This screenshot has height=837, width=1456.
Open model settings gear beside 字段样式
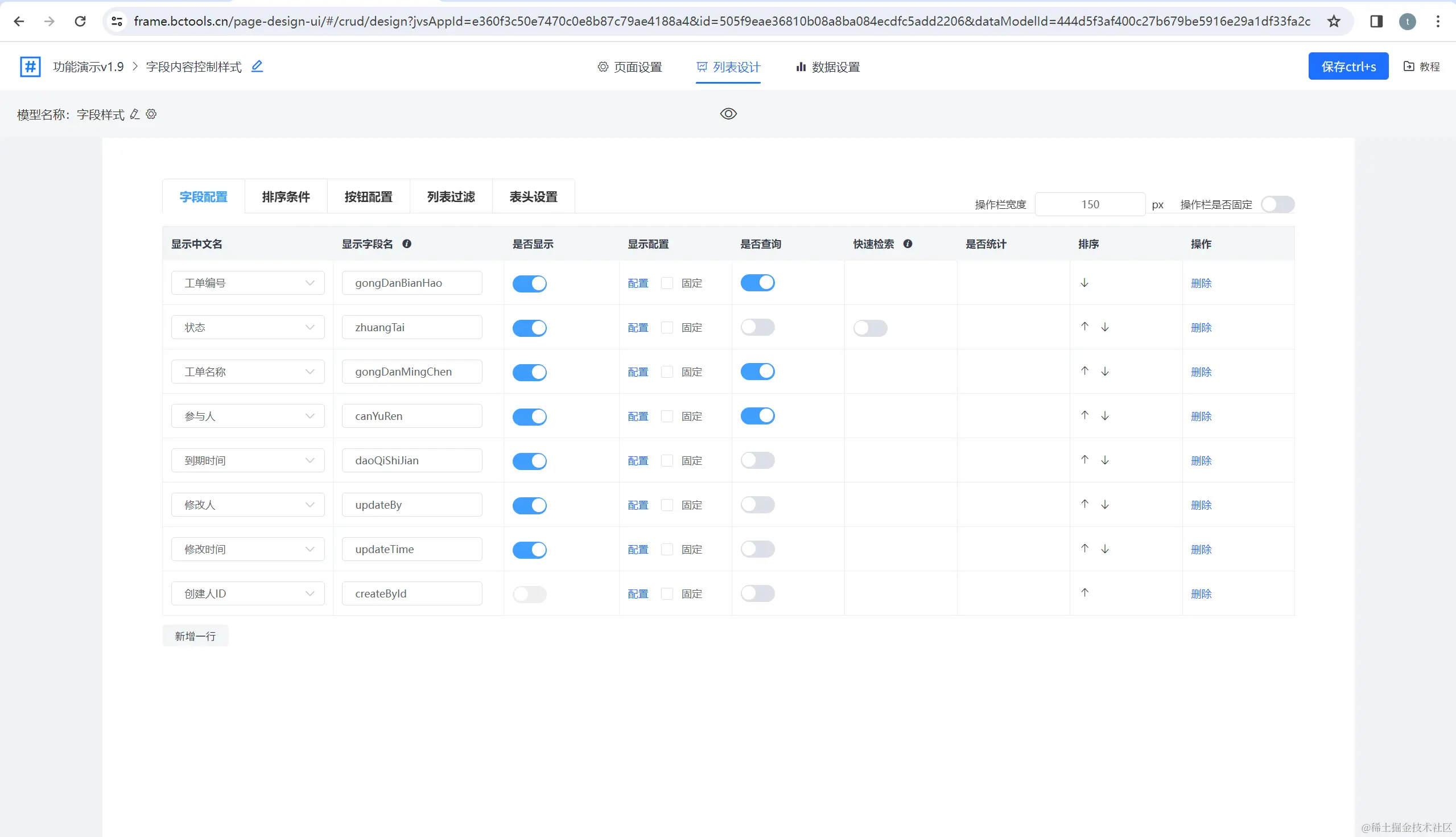(x=151, y=114)
